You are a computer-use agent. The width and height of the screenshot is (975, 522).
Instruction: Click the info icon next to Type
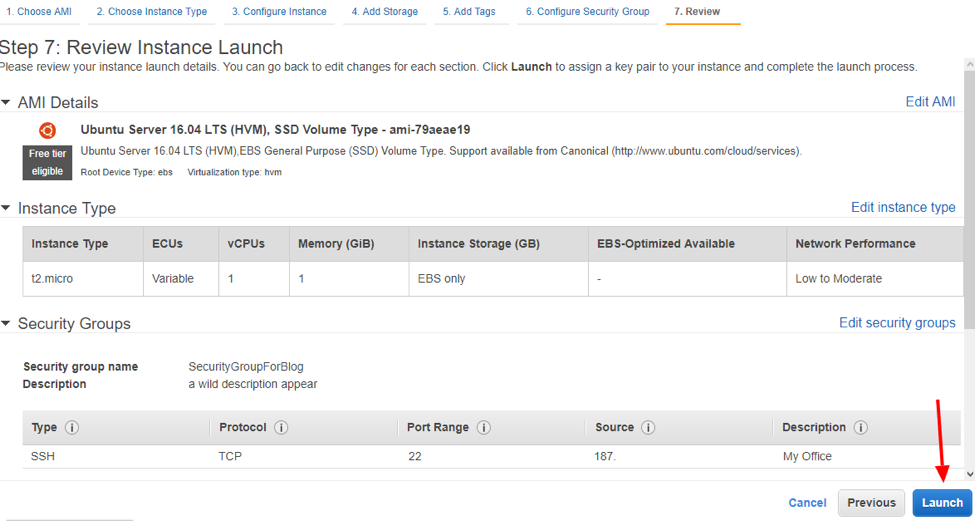coord(72,428)
